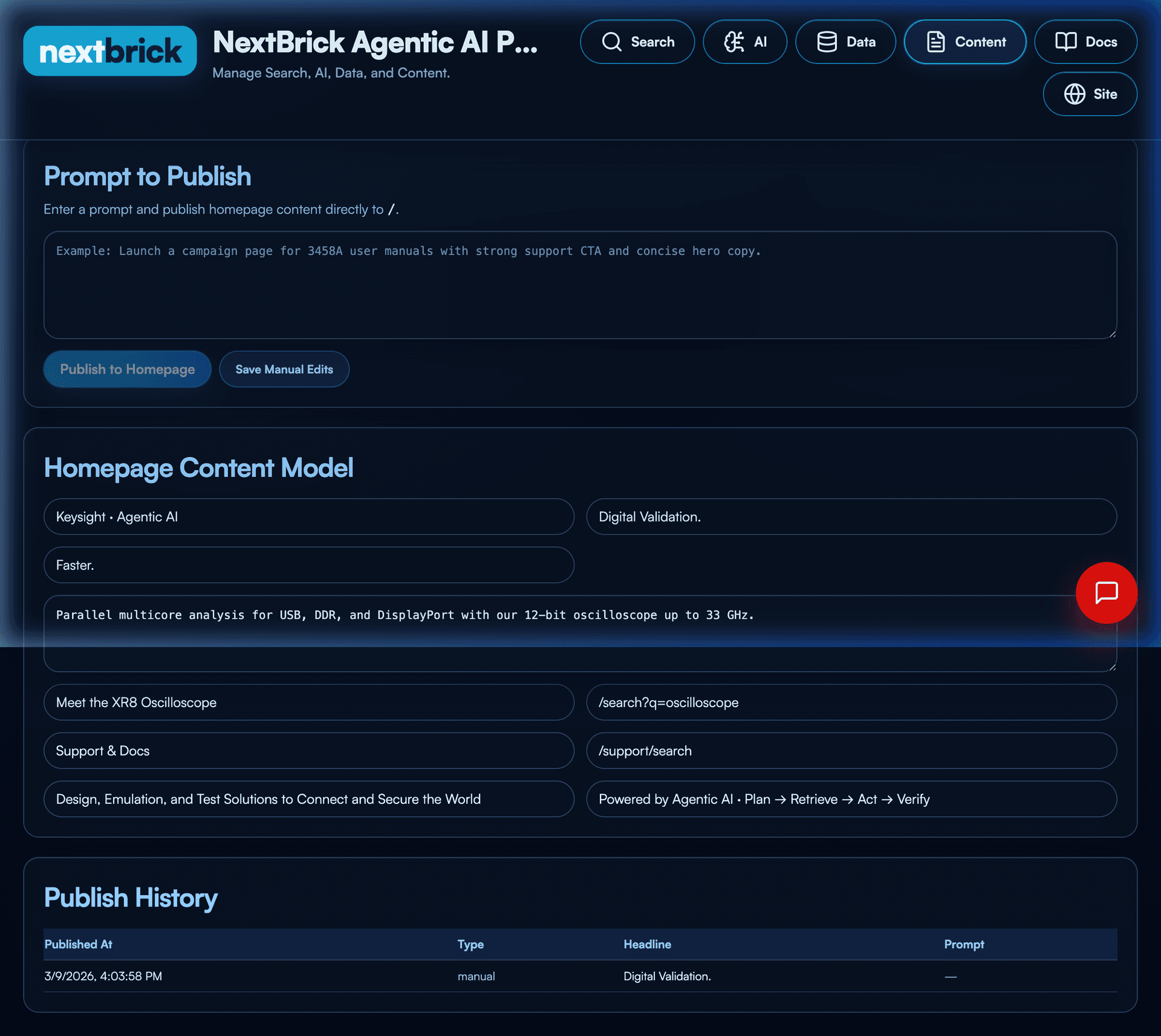Edit the Parallel multicore analysis description

[x=580, y=633]
